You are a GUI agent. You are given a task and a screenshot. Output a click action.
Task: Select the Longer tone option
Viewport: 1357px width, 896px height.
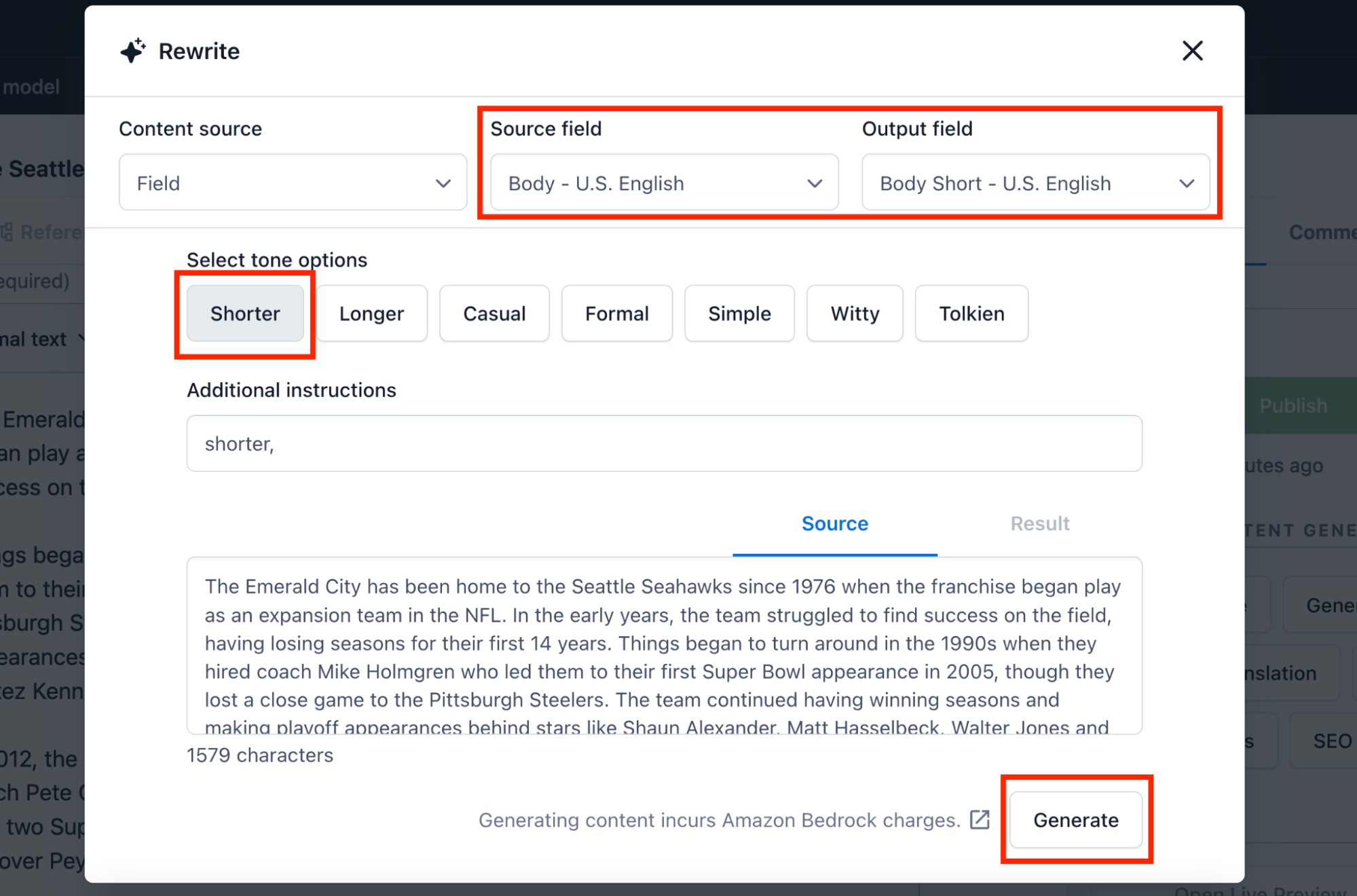pos(370,312)
